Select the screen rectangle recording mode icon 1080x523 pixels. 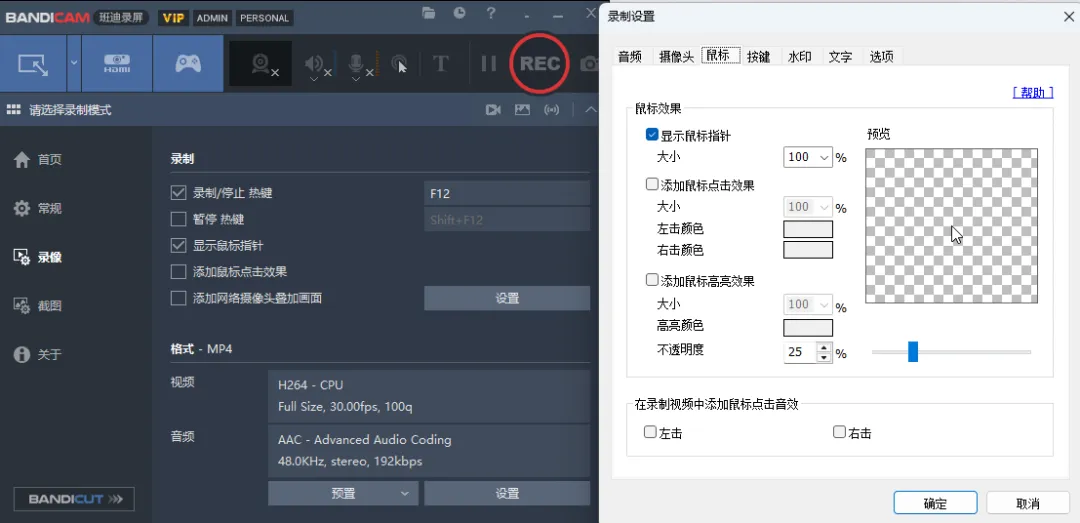tap(33, 64)
